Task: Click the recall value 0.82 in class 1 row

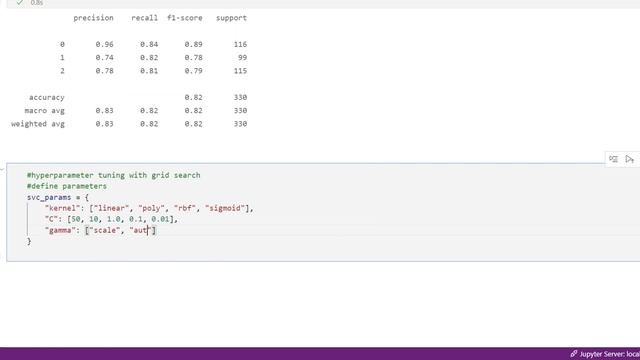Action: 149,58
